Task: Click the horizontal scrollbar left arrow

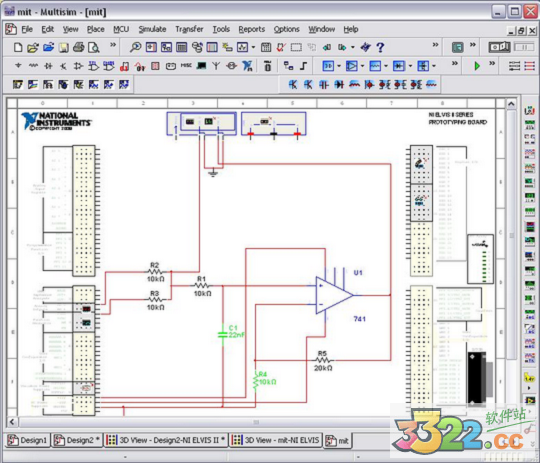Action: coord(12,422)
